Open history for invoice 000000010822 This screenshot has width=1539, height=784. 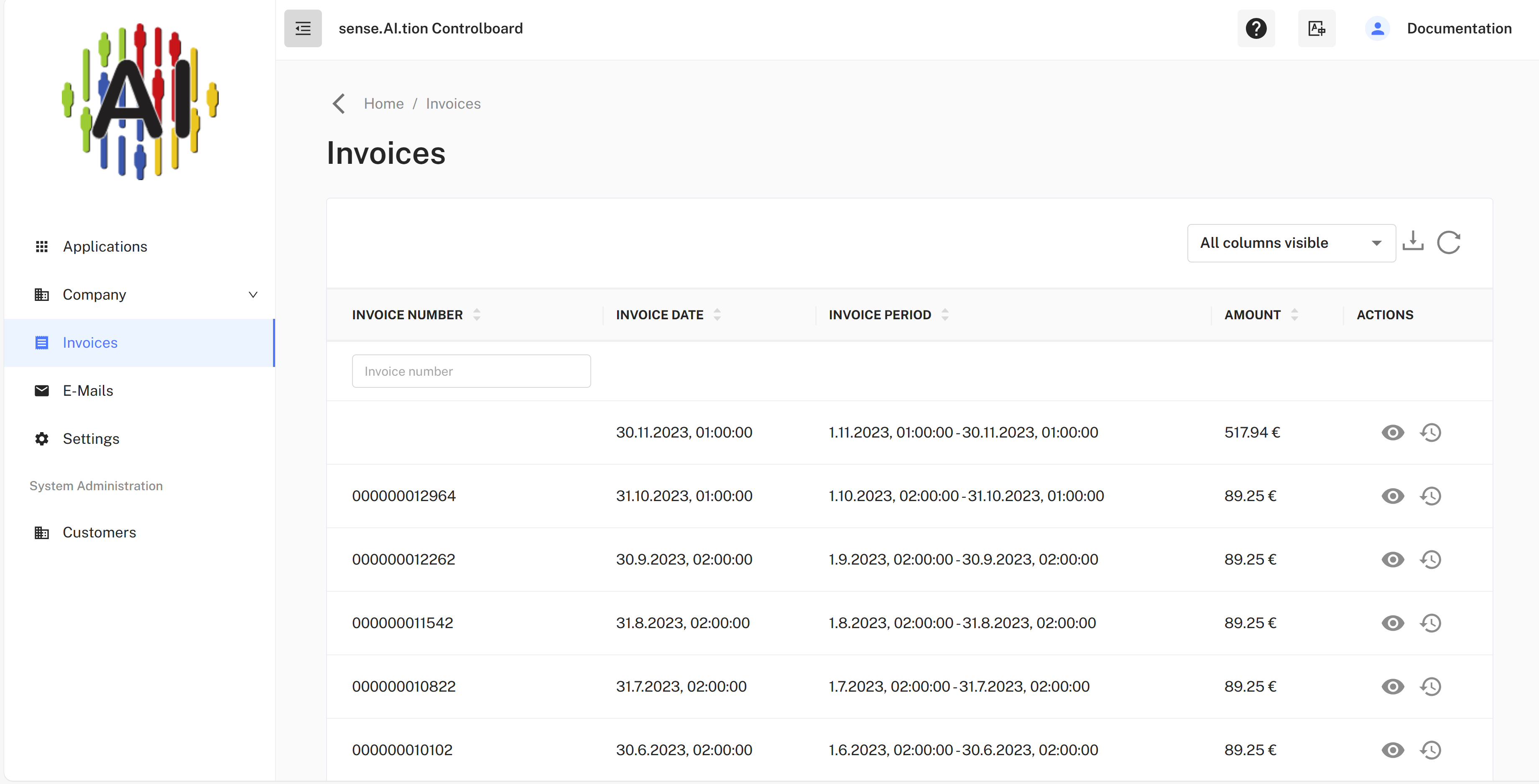coord(1431,687)
